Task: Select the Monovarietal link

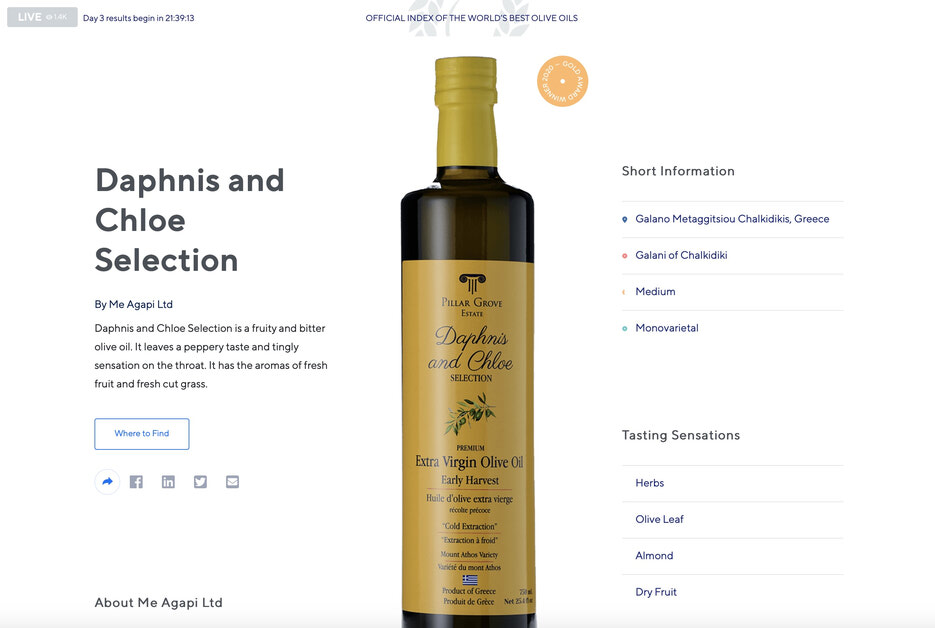Action: point(667,328)
